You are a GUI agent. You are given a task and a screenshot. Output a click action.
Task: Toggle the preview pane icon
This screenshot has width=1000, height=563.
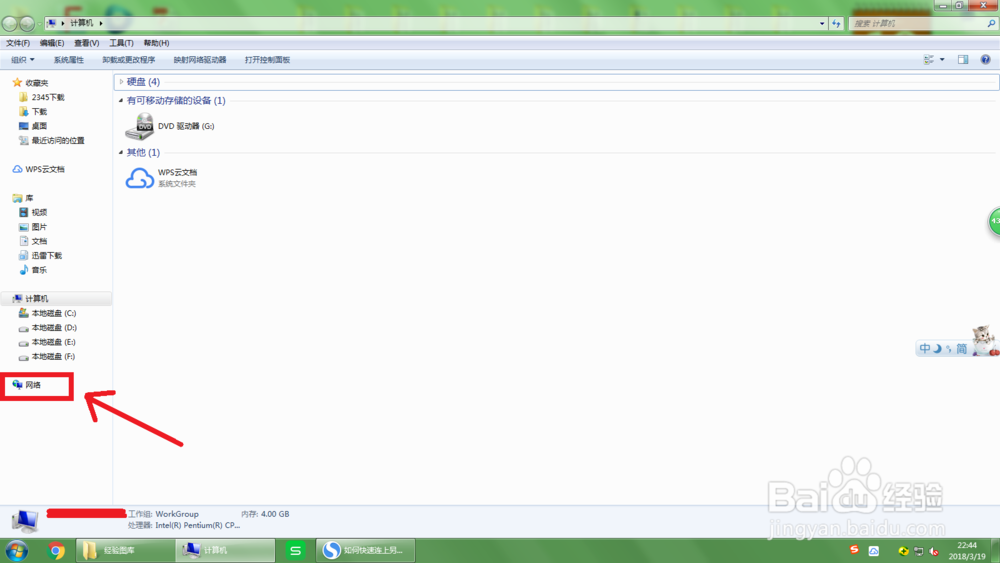point(963,59)
